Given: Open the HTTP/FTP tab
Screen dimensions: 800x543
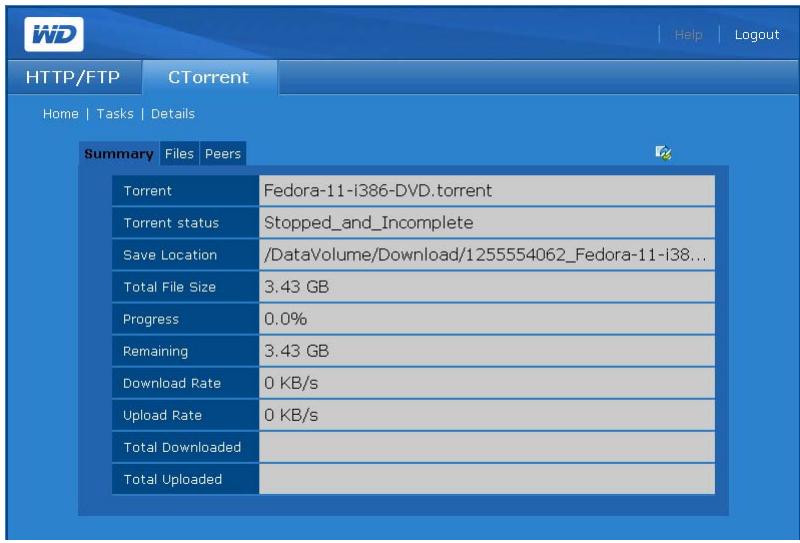Looking at the screenshot, I should point(73,77).
